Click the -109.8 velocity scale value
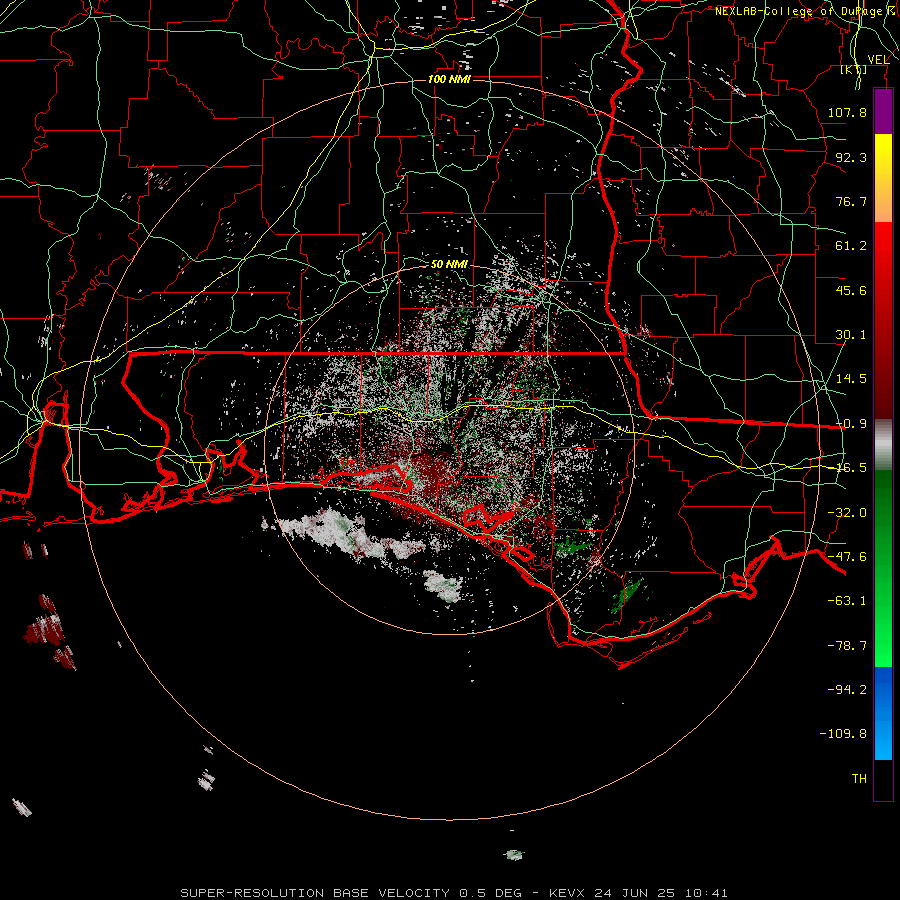The width and height of the screenshot is (900, 900). (843, 734)
